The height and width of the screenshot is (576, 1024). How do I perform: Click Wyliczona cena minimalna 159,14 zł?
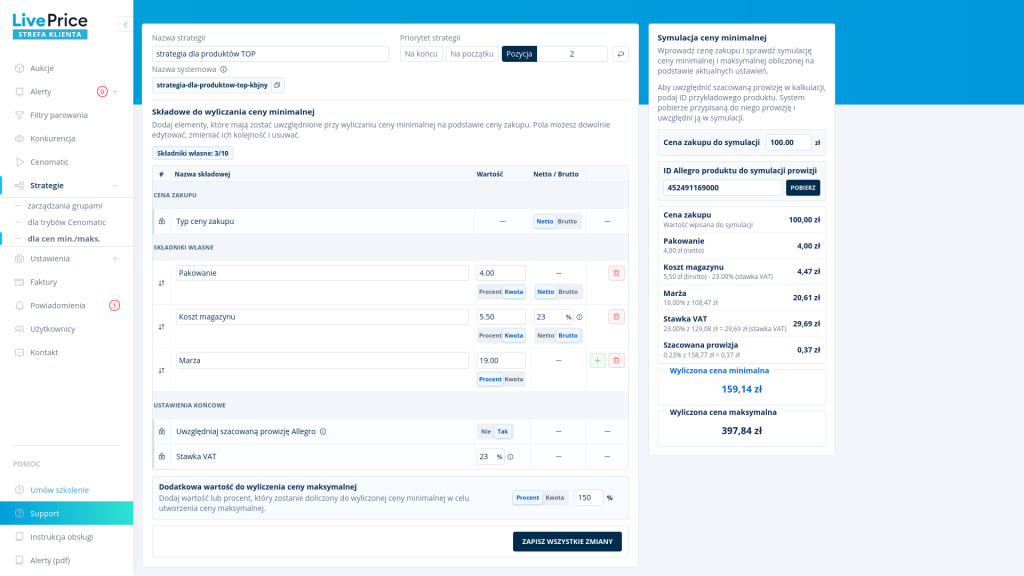741,389
